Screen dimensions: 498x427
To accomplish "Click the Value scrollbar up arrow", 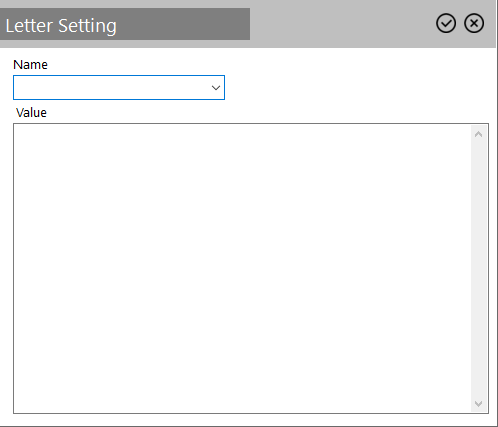I will (479, 134).
